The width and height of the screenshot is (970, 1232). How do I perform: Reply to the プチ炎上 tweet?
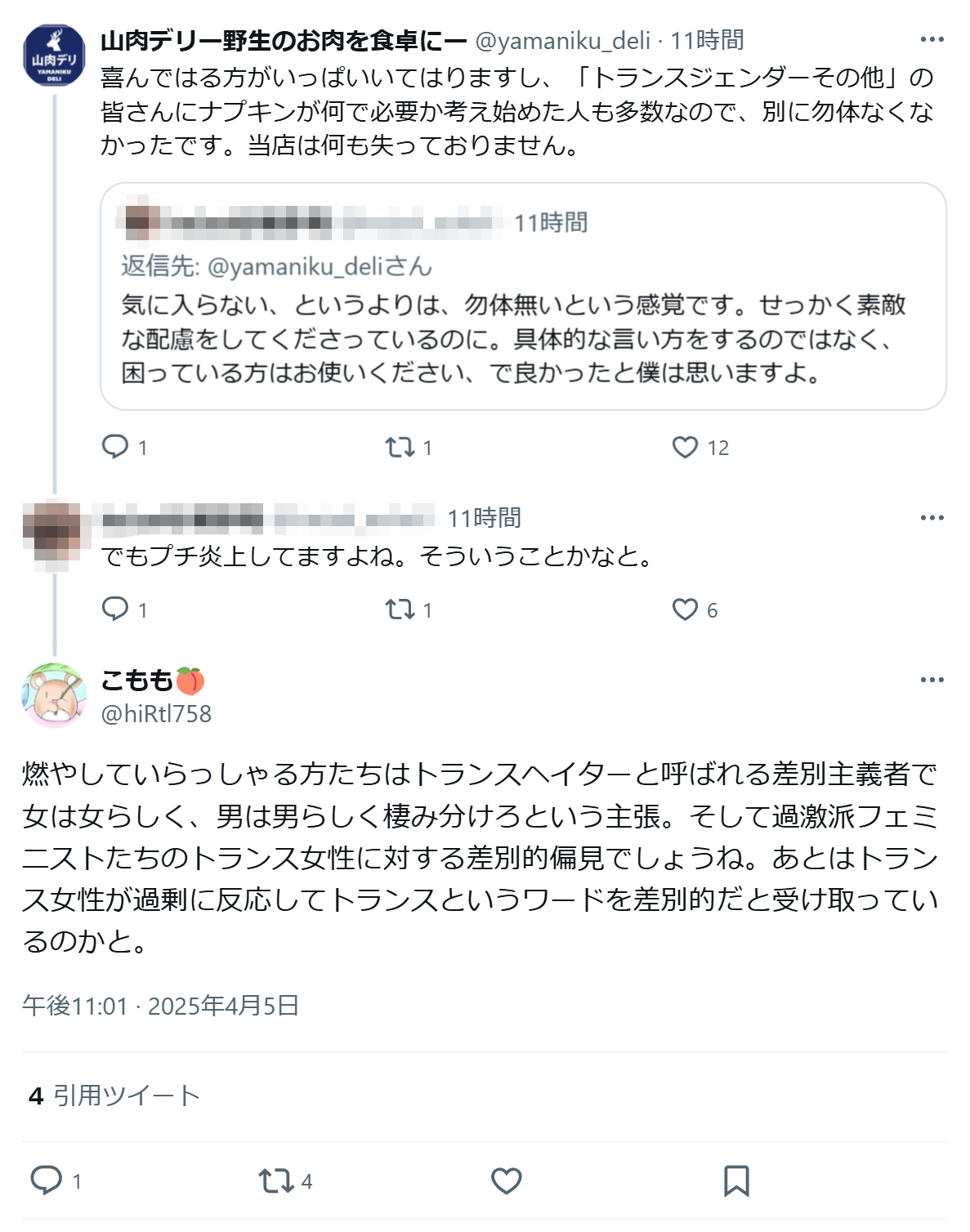pos(115,609)
